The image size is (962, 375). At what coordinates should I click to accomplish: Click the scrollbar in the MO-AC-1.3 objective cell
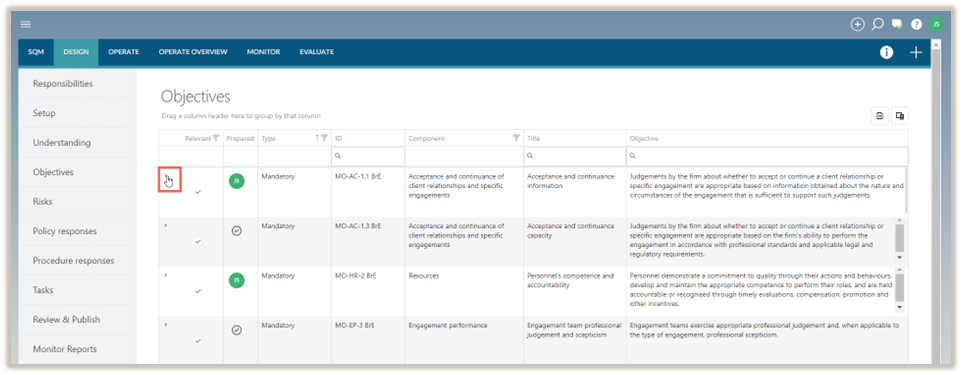point(899,239)
